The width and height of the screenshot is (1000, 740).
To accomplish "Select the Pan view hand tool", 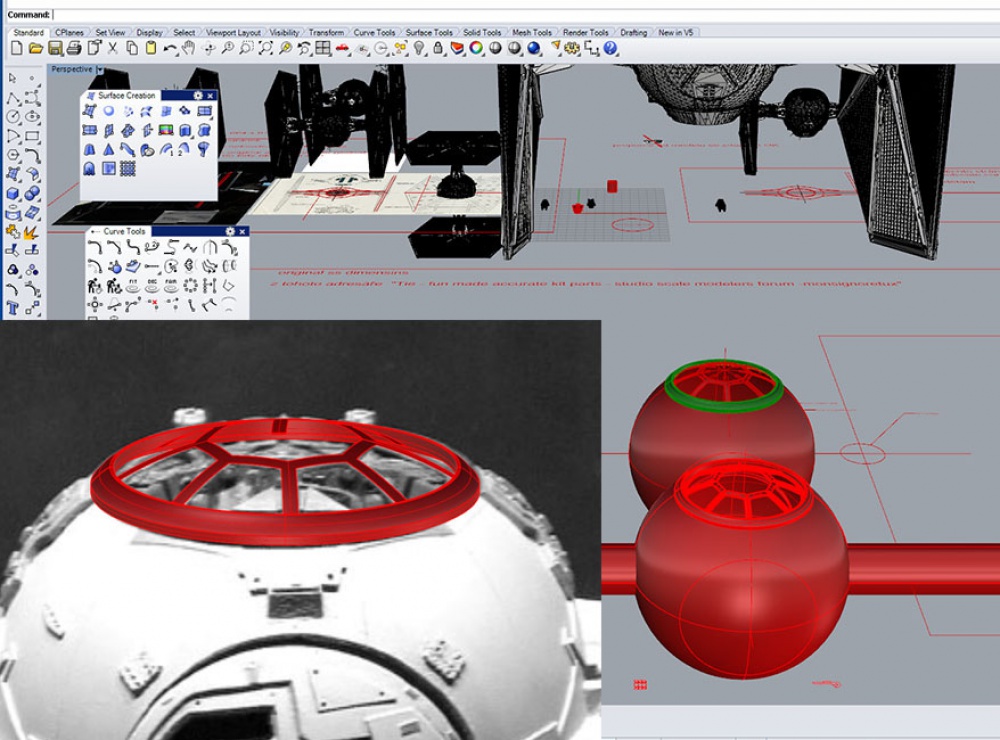I will coord(188,48).
